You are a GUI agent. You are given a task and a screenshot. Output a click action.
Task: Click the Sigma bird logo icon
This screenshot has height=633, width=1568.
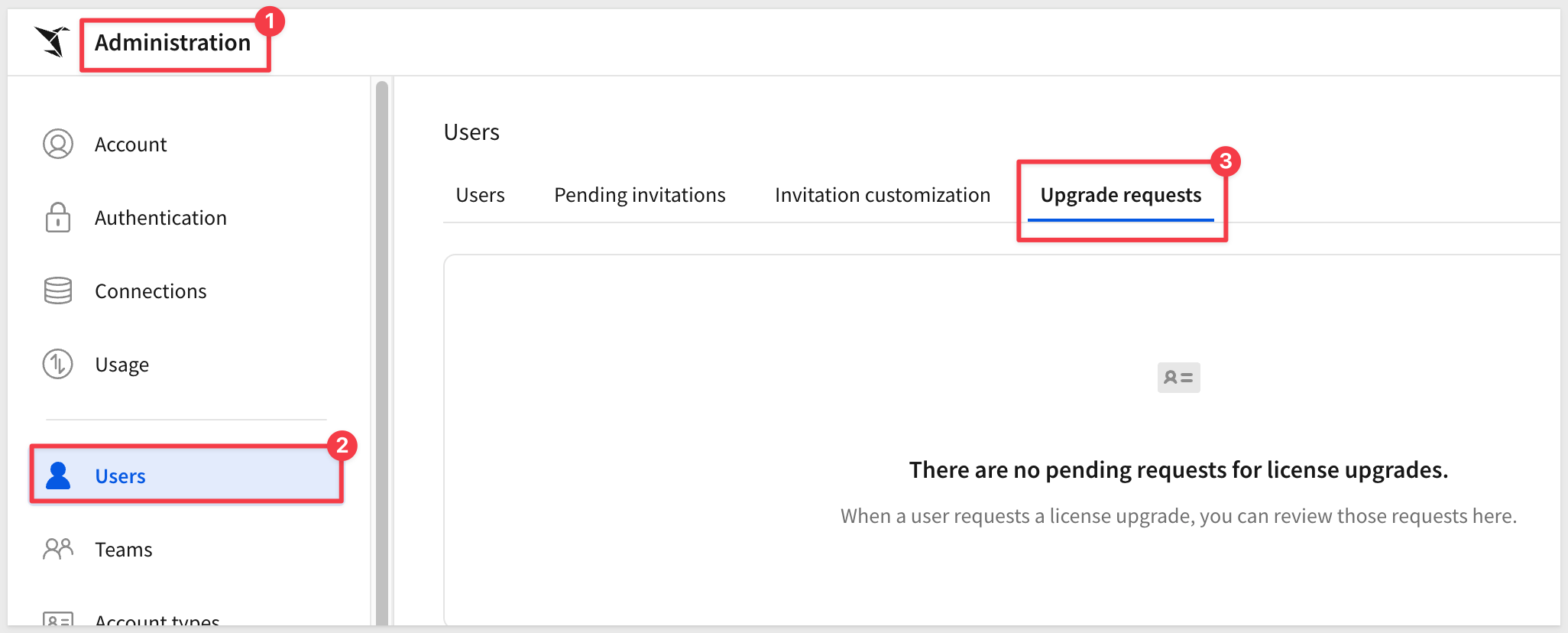tap(52, 41)
